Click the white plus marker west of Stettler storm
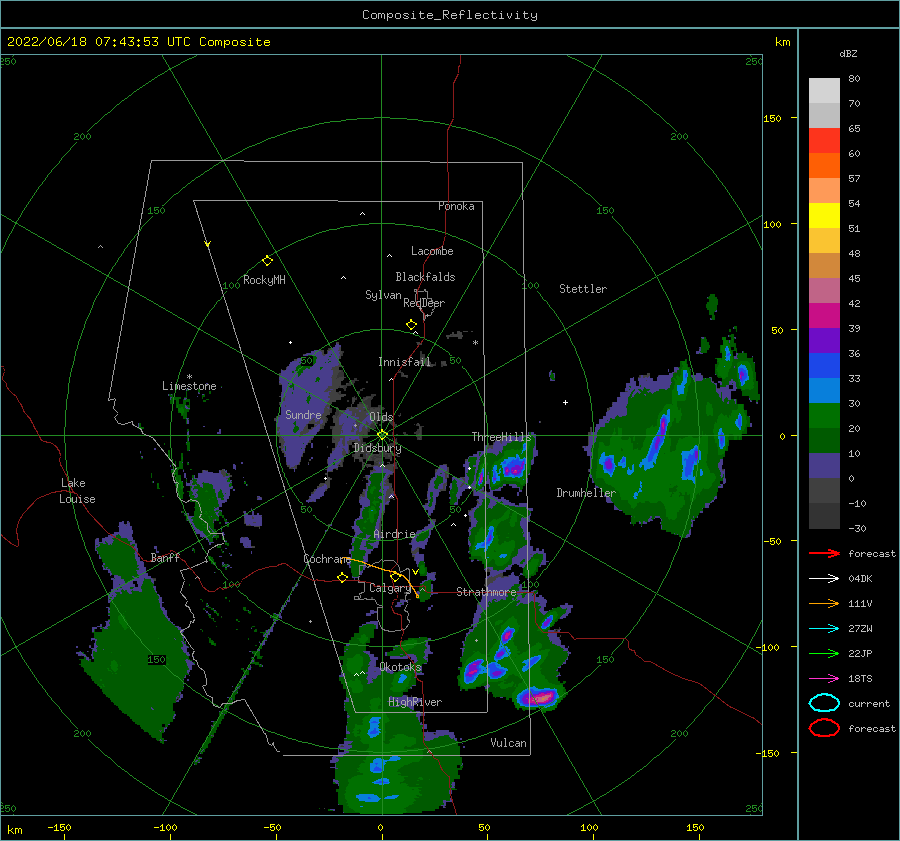900x841 pixels. point(565,402)
